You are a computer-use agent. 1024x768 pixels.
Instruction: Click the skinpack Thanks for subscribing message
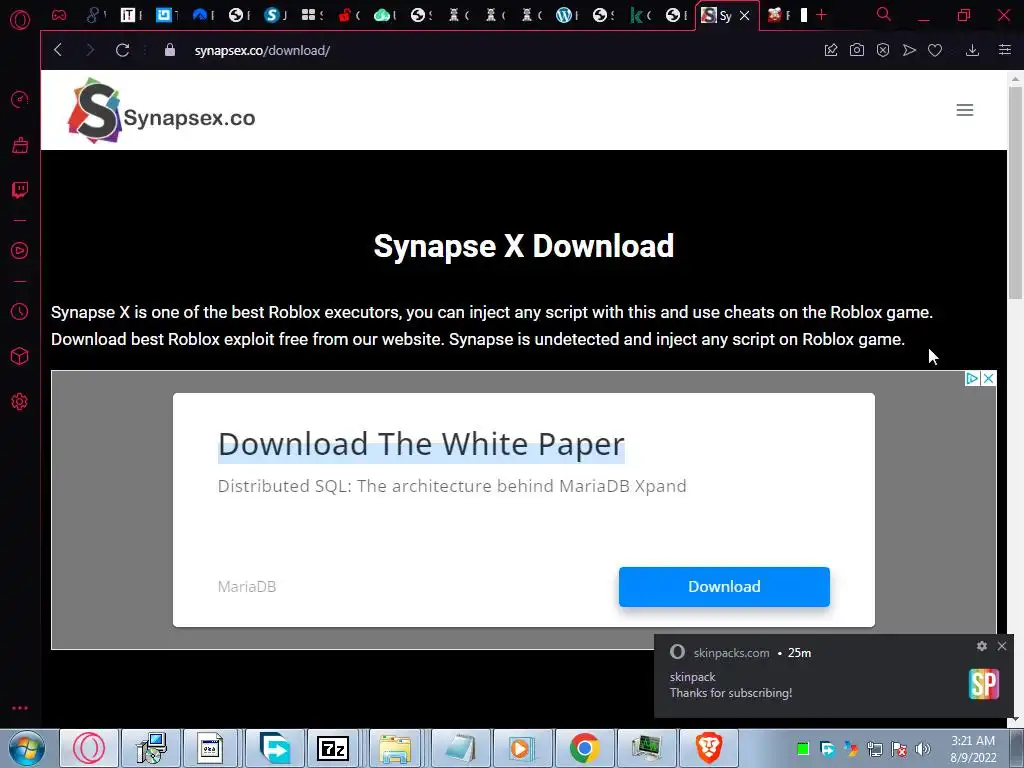tap(731, 685)
